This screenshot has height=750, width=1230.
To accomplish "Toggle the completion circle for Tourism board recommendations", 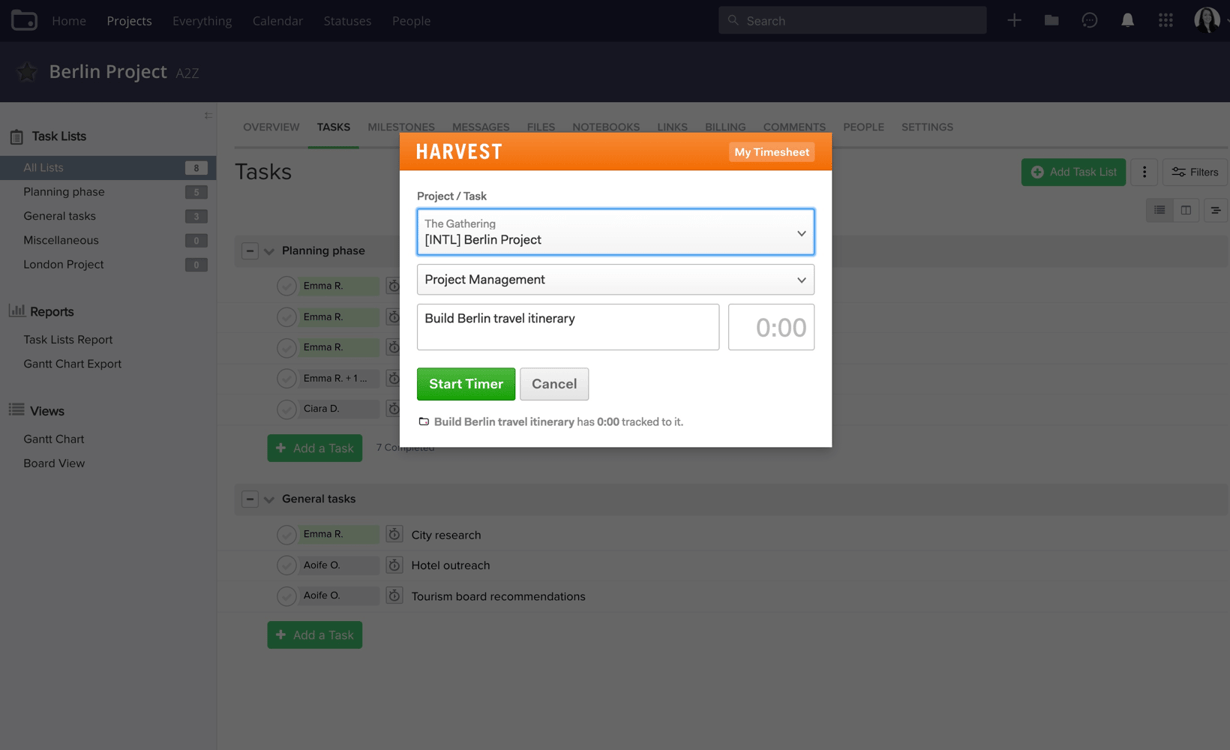I will 286,595.
